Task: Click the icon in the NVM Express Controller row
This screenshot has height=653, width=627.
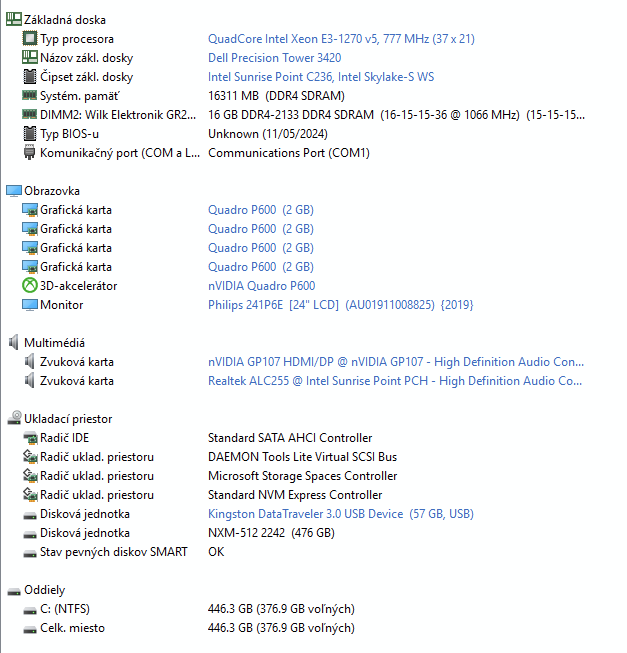Action: pyautogui.click(x=30, y=494)
